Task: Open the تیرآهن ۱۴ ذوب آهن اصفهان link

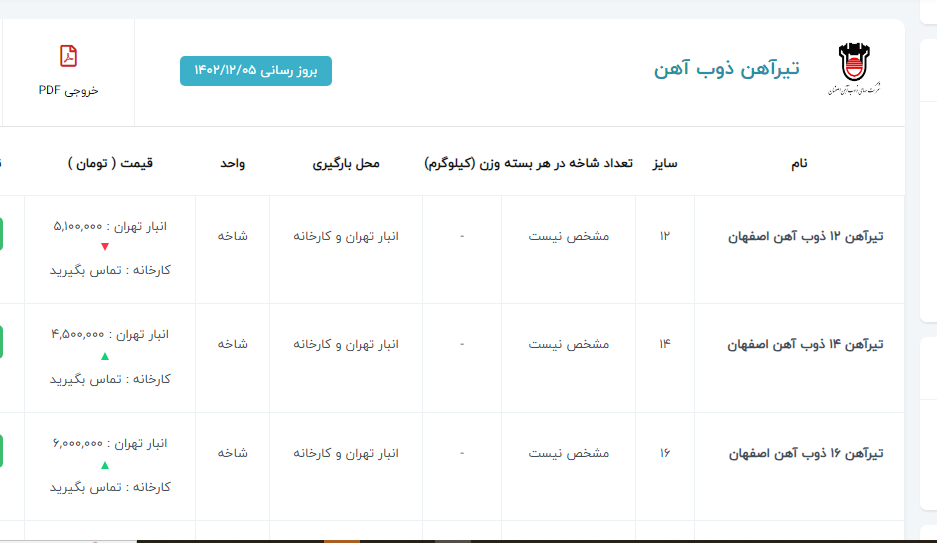Action: tap(805, 344)
